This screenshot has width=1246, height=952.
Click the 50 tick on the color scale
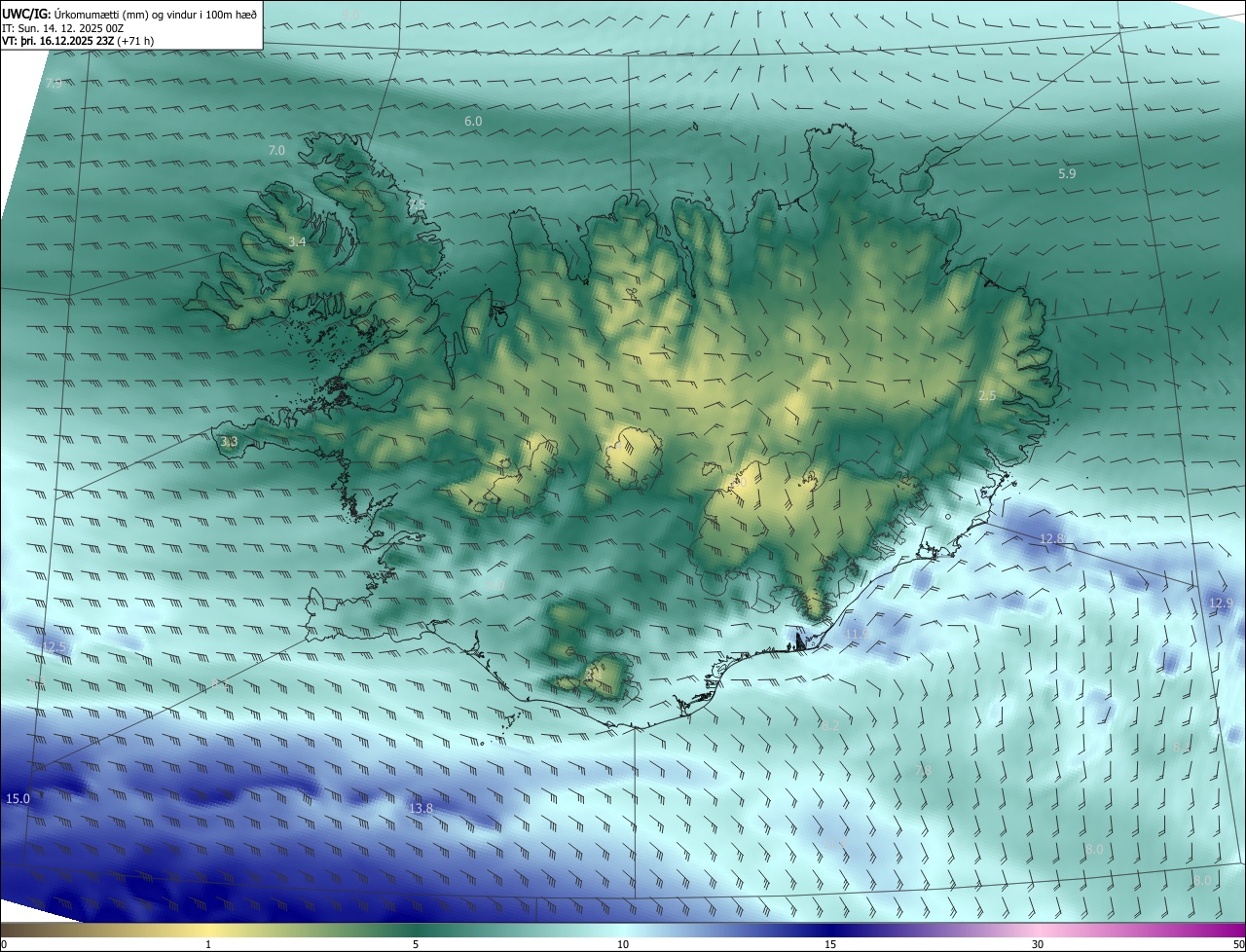pyautogui.click(x=1239, y=945)
